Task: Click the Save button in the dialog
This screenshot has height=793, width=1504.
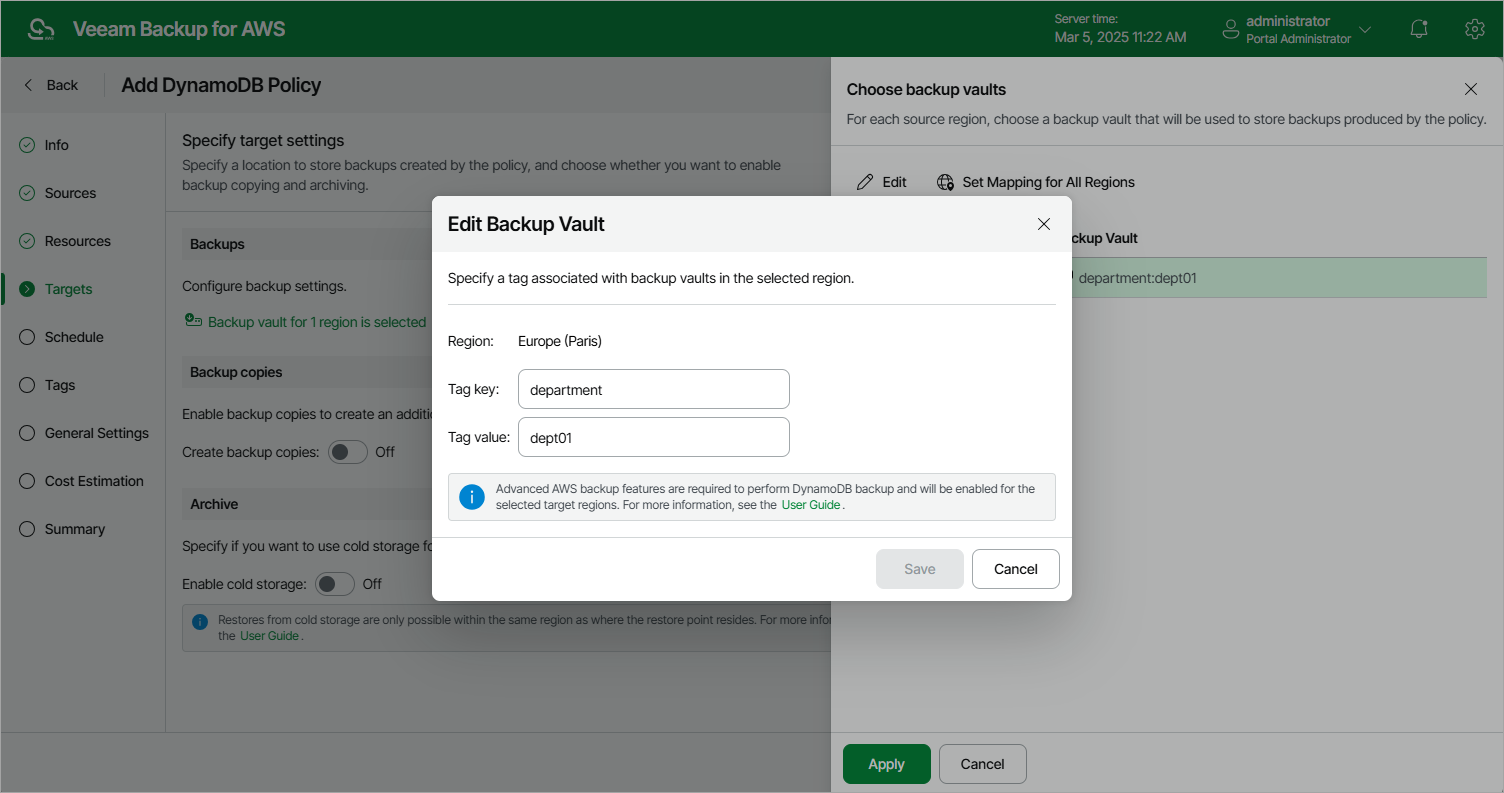Action: tap(920, 569)
